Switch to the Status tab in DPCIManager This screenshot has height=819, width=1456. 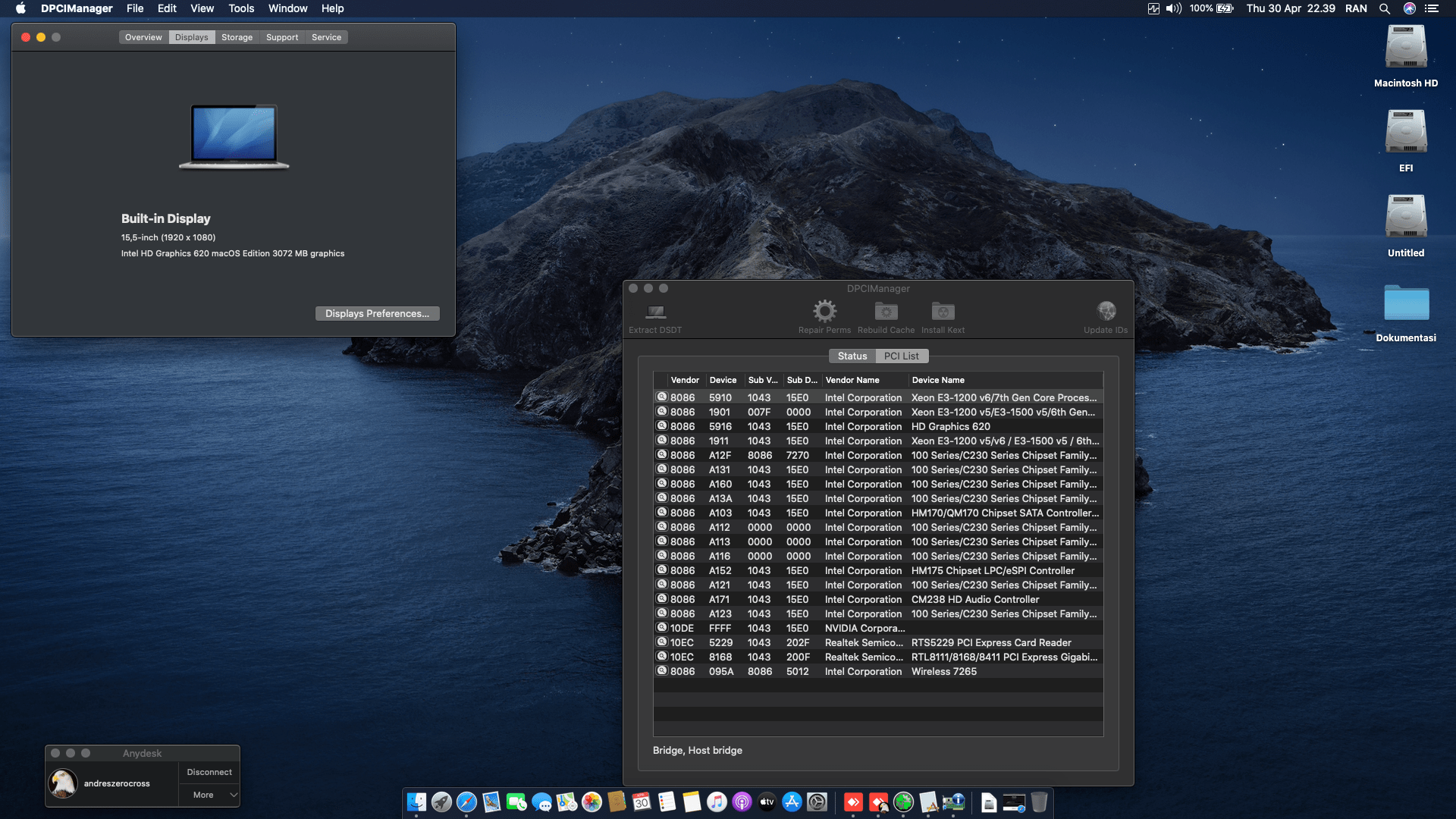coord(852,356)
